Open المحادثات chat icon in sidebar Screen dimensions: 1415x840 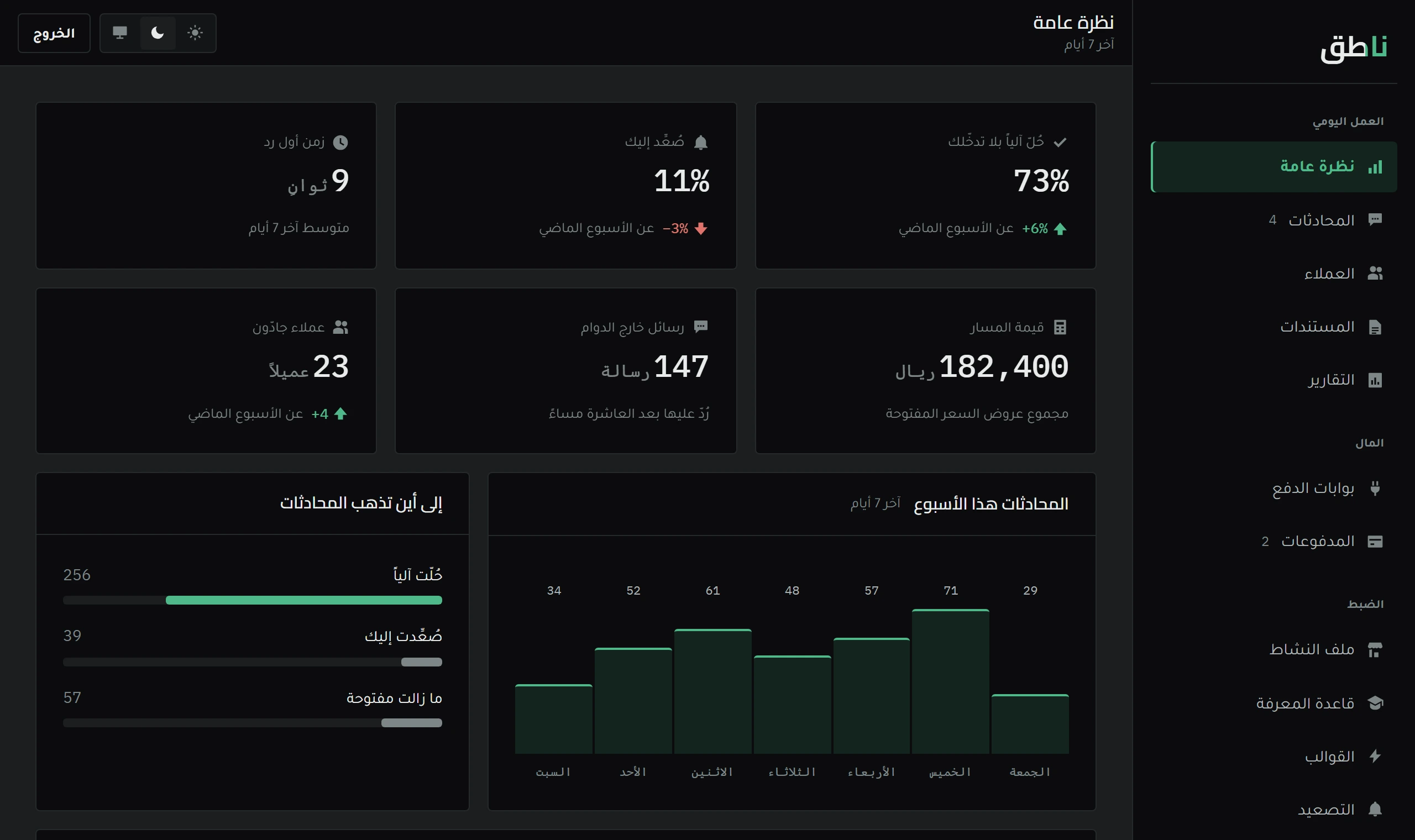(x=1375, y=219)
